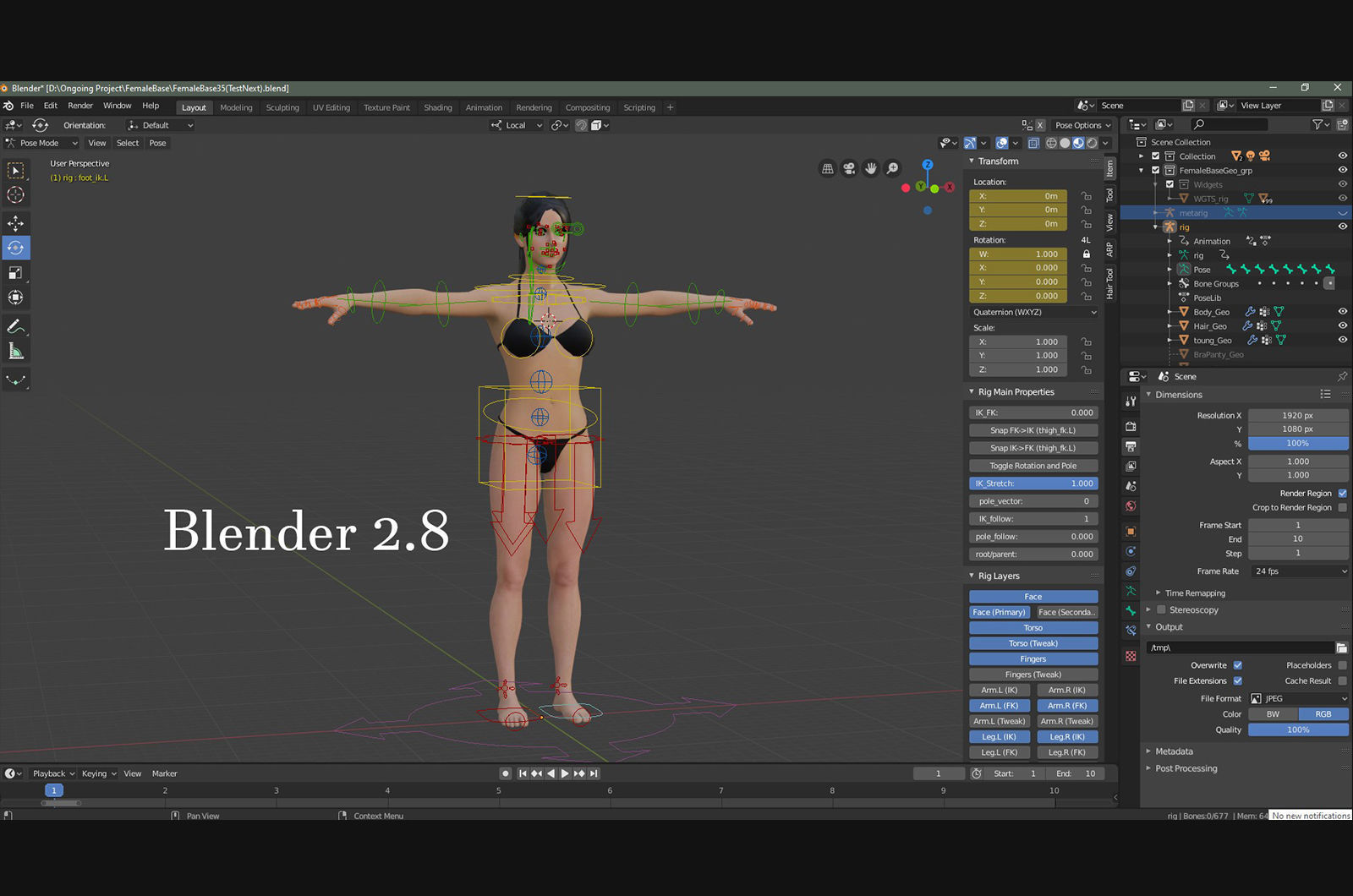The width and height of the screenshot is (1353, 896).
Task: Open the Render menu
Action: tap(80, 106)
